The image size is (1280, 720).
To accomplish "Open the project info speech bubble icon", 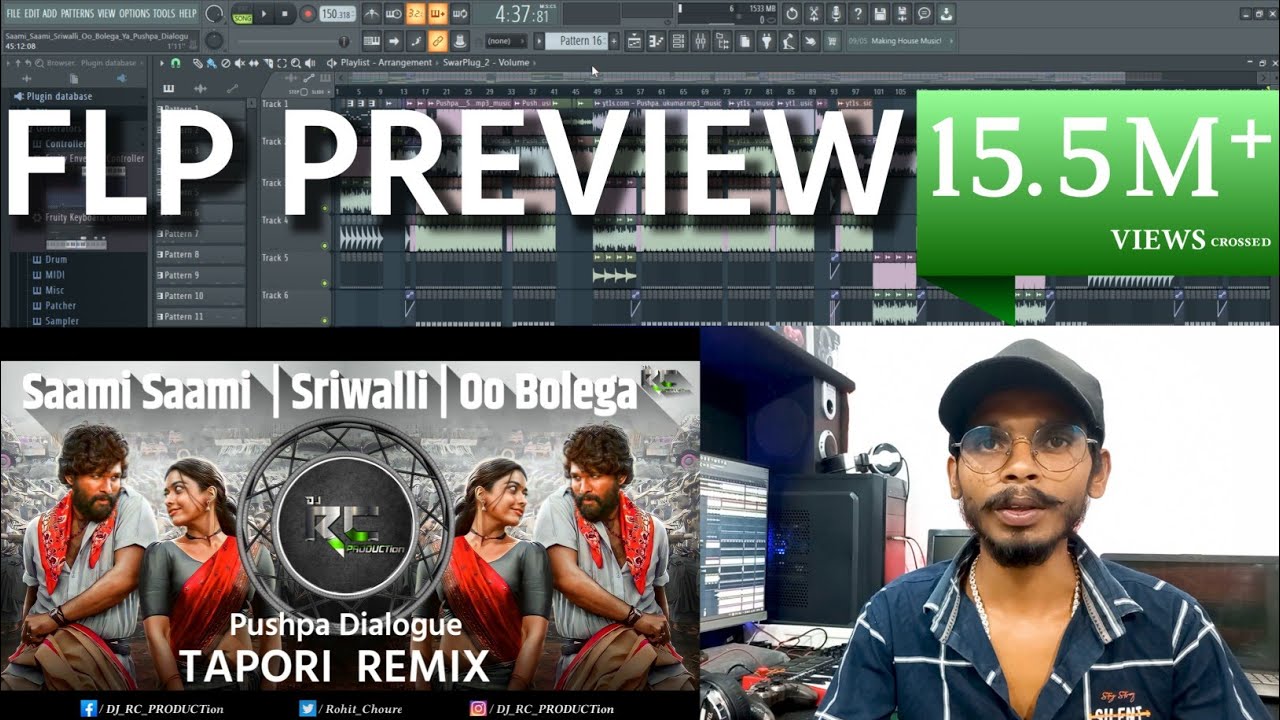I will 924,14.
